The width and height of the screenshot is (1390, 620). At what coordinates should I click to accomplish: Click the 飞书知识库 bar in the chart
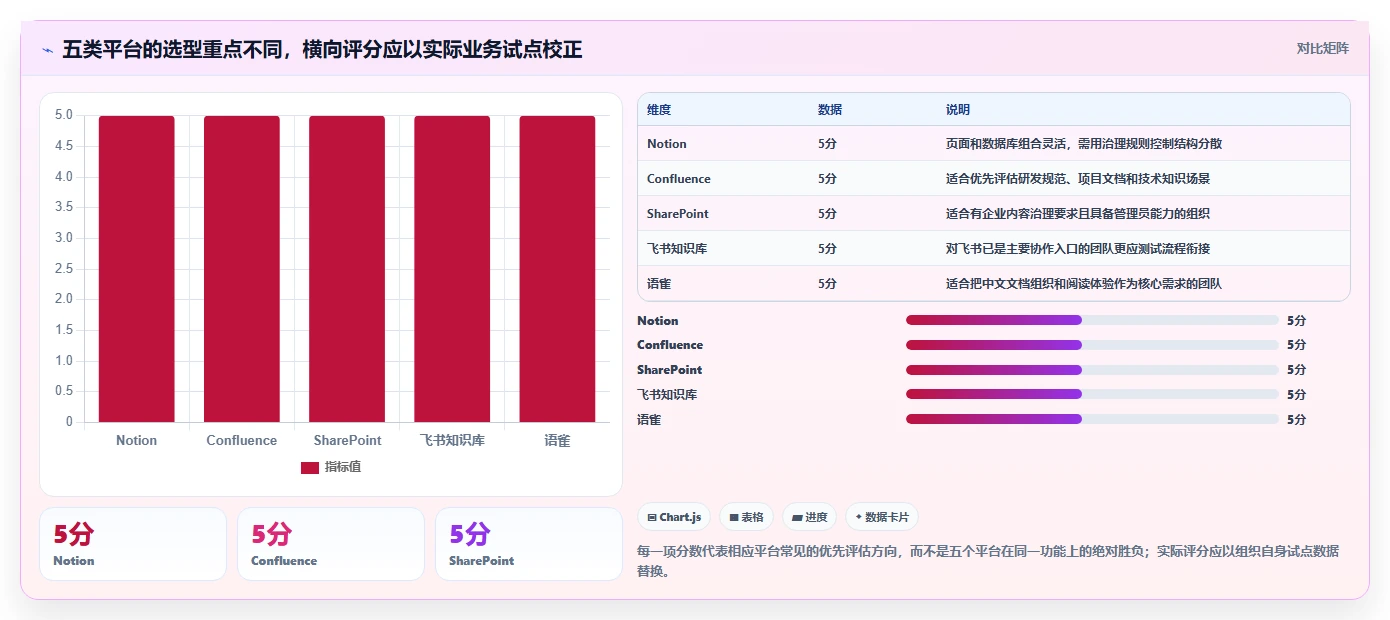coord(452,269)
